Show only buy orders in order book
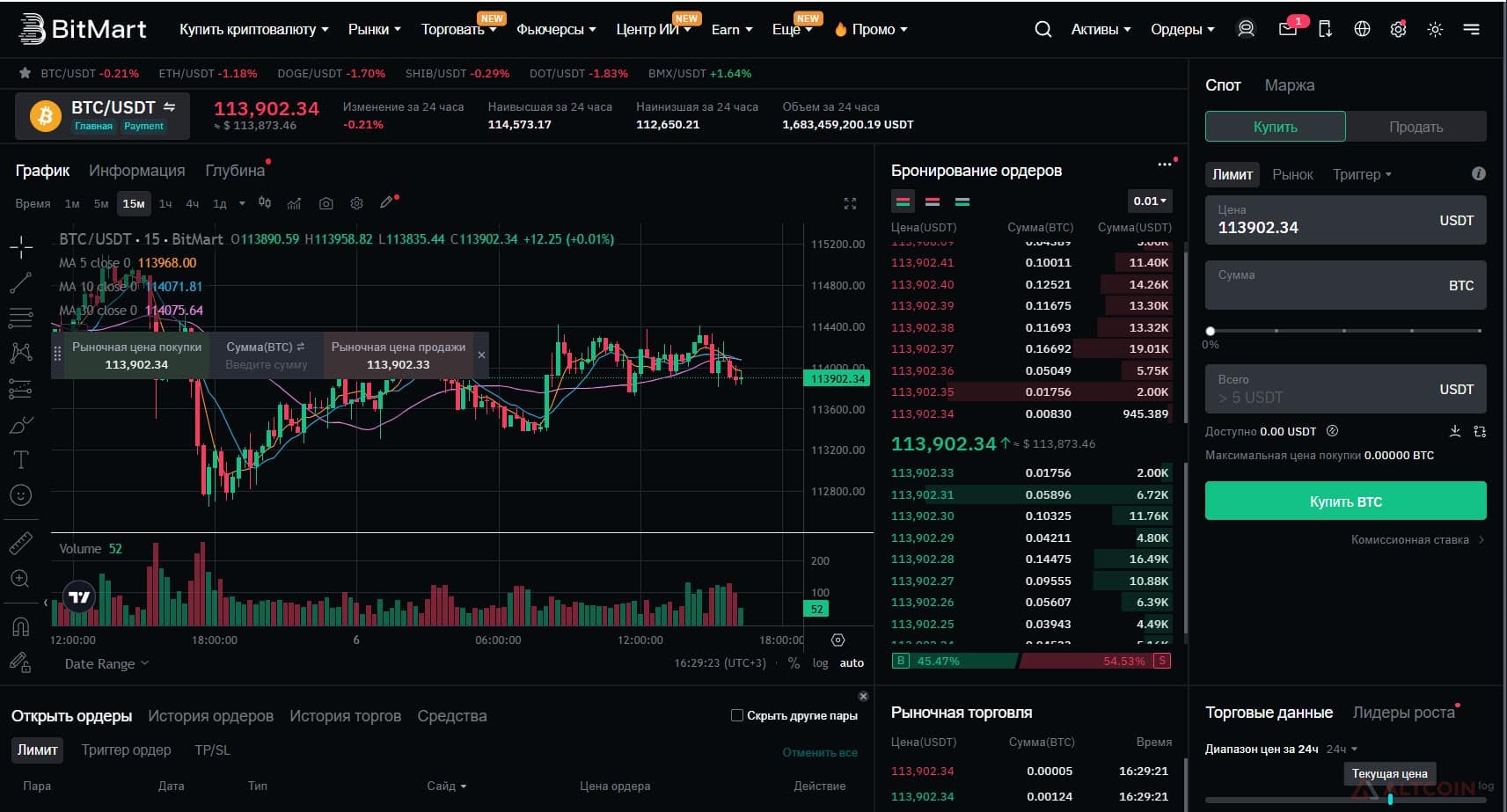Image resolution: width=1507 pixels, height=812 pixels. tap(962, 201)
